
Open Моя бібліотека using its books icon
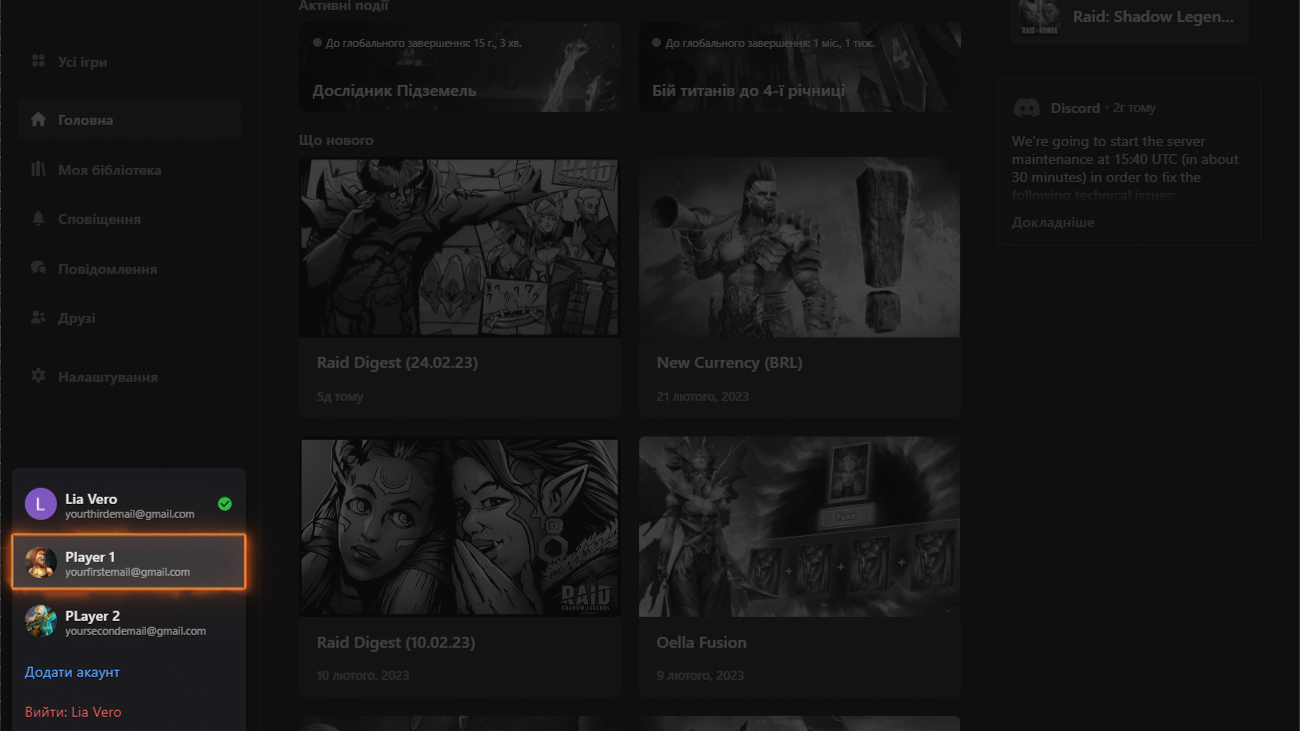(x=38, y=169)
